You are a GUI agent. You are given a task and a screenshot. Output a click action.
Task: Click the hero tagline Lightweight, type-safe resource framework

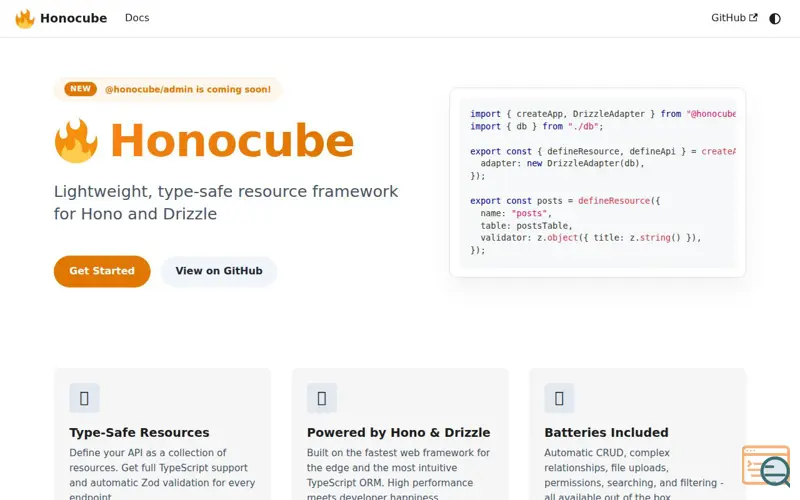226,203
